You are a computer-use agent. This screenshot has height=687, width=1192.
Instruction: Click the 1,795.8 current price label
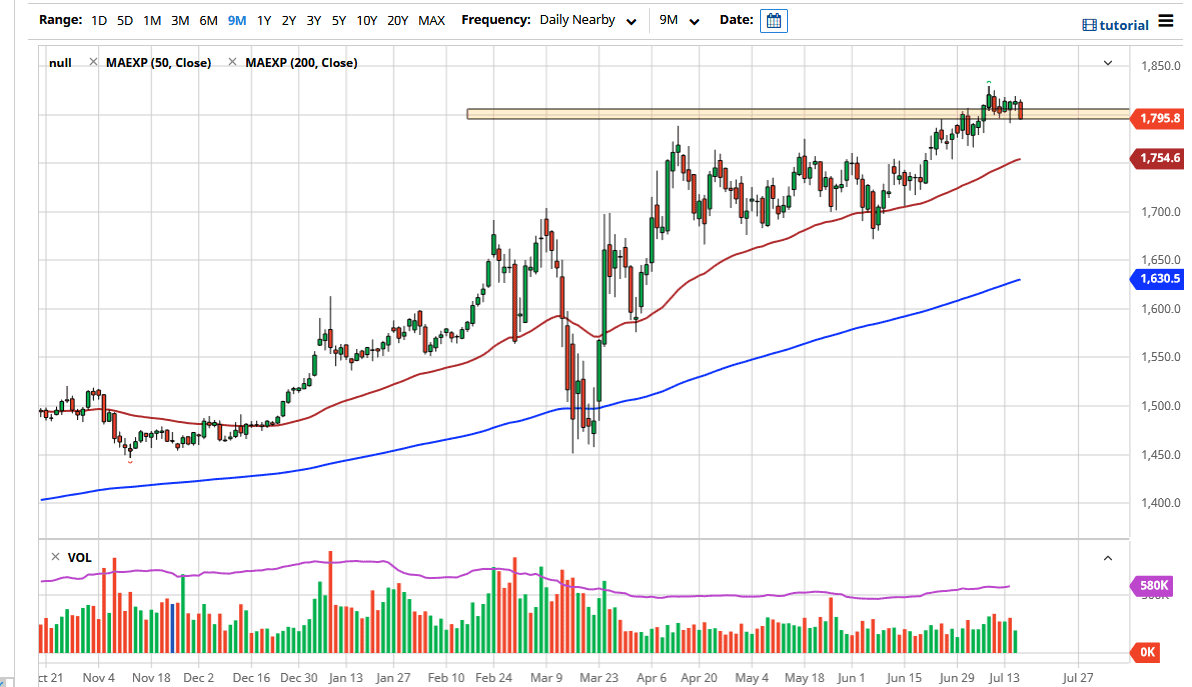click(1158, 119)
